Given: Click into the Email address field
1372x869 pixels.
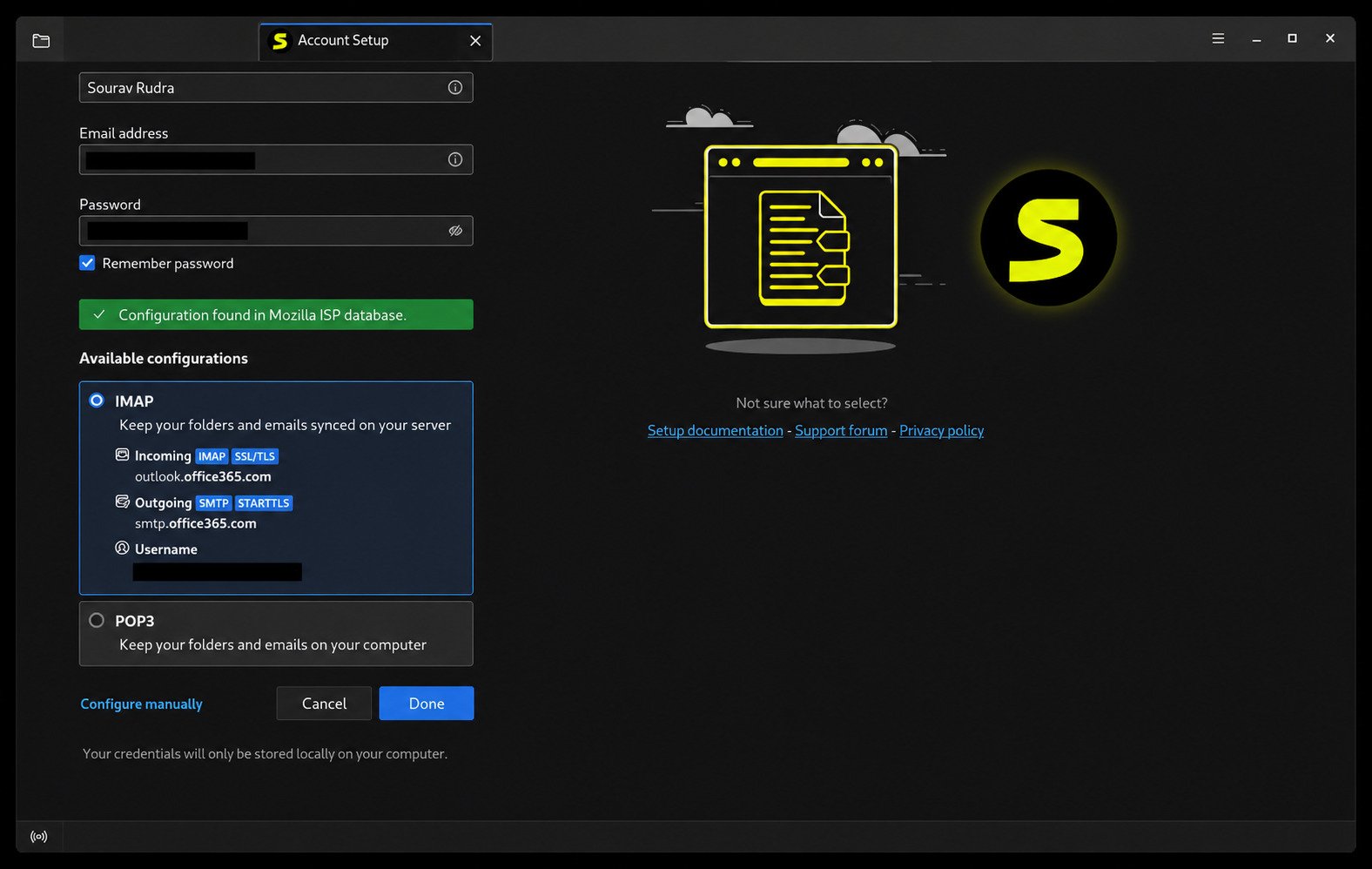Looking at the screenshot, I should [x=276, y=159].
